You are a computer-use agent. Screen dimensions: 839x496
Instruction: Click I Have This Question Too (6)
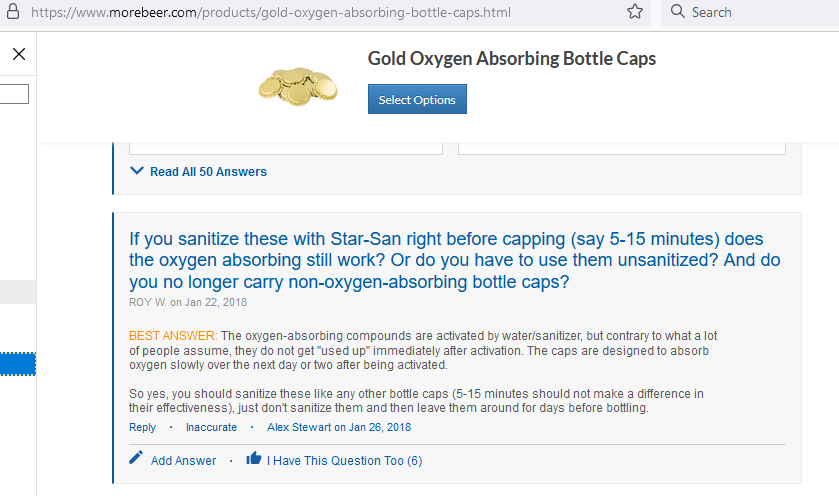pos(345,461)
